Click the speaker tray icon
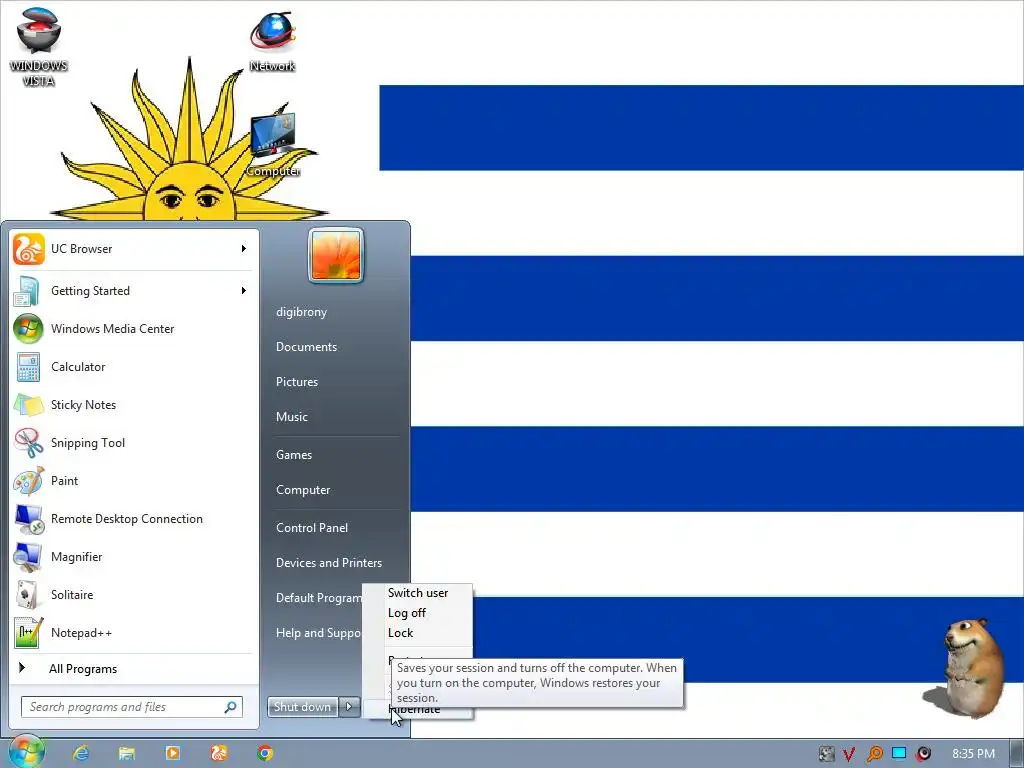This screenshot has height=768, width=1024. (x=923, y=754)
